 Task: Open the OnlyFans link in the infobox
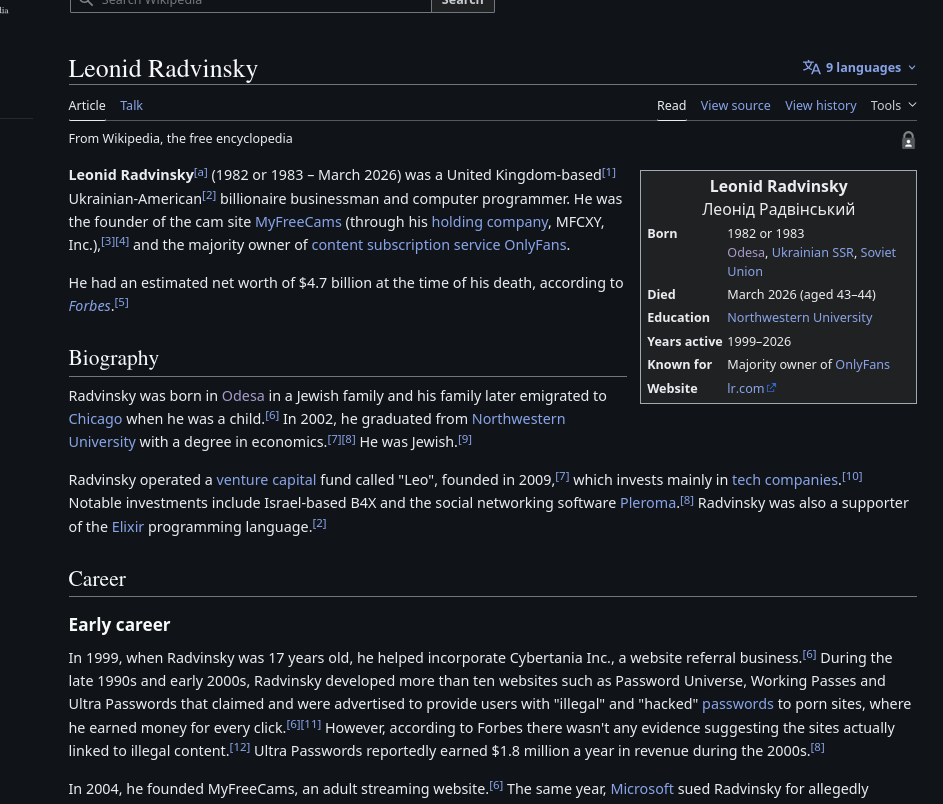click(862, 364)
